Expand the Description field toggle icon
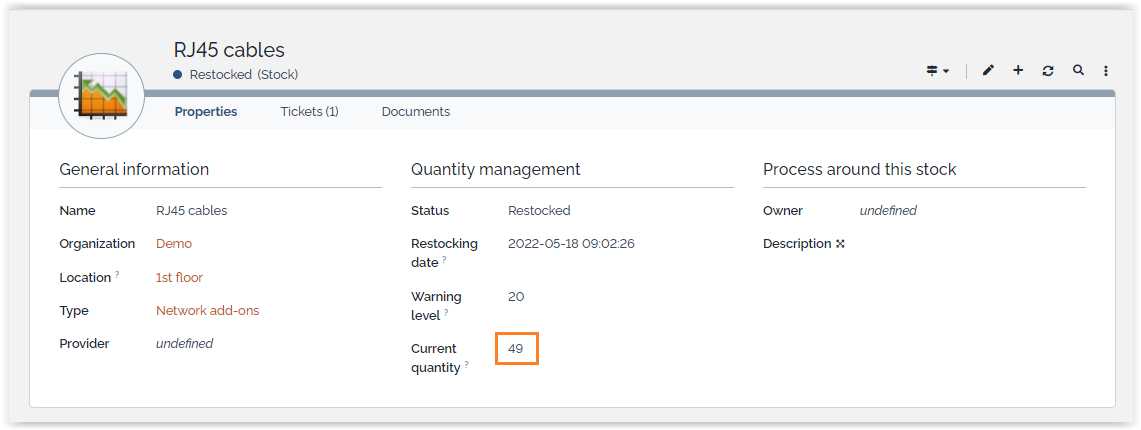The width and height of the screenshot is (1141, 430). 840,244
